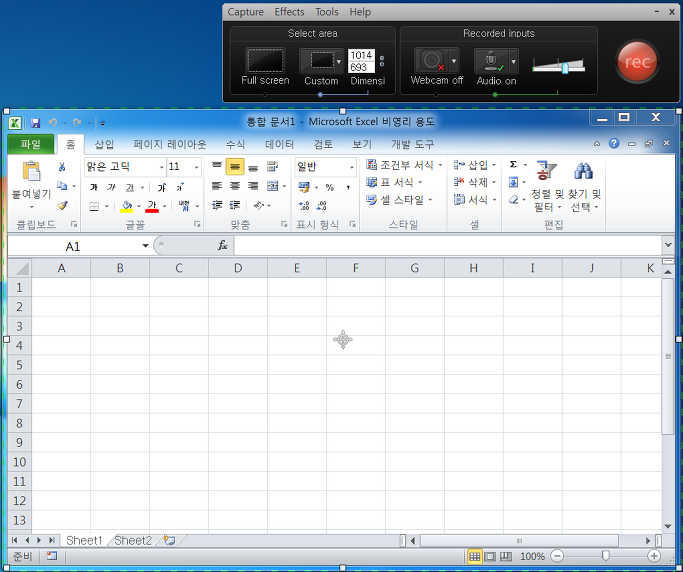
Task: Toggle middle vertical alignment
Action: point(235,166)
